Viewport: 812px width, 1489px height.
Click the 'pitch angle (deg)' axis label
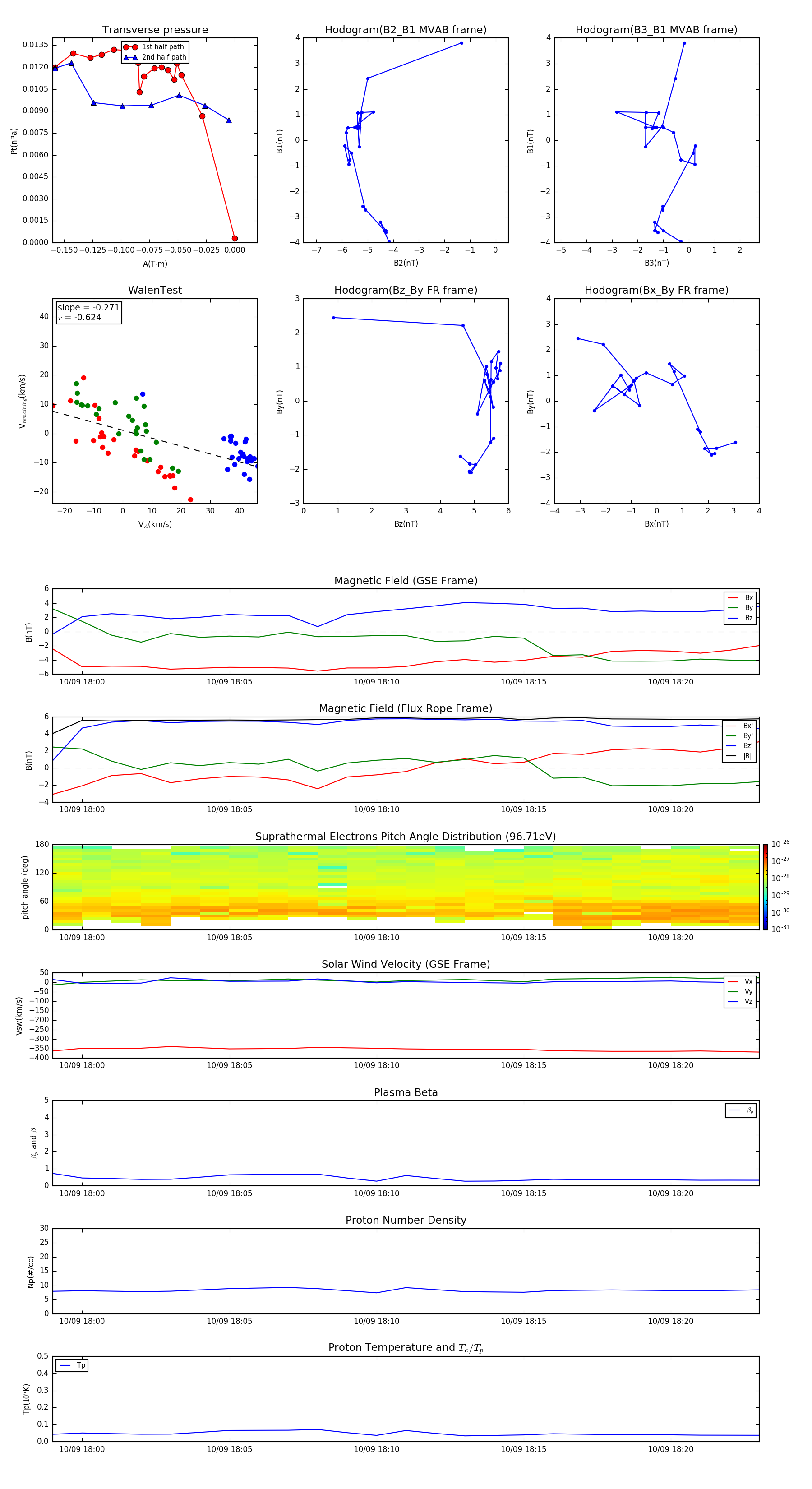(x=25, y=887)
